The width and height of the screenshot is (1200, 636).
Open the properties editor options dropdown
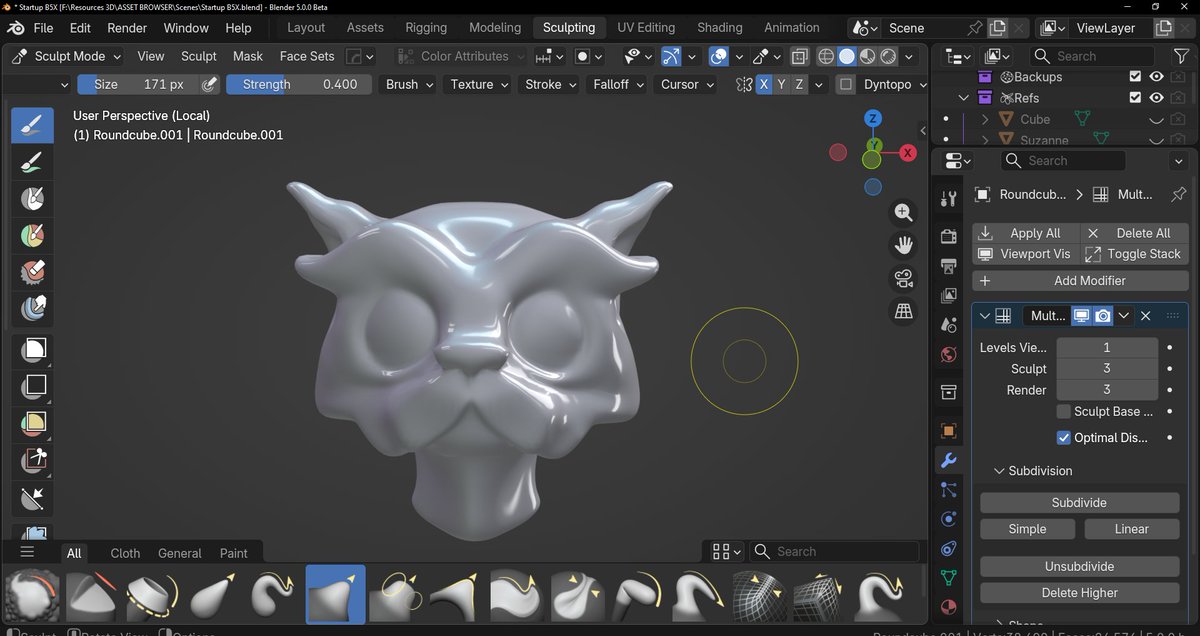pos(1179,160)
